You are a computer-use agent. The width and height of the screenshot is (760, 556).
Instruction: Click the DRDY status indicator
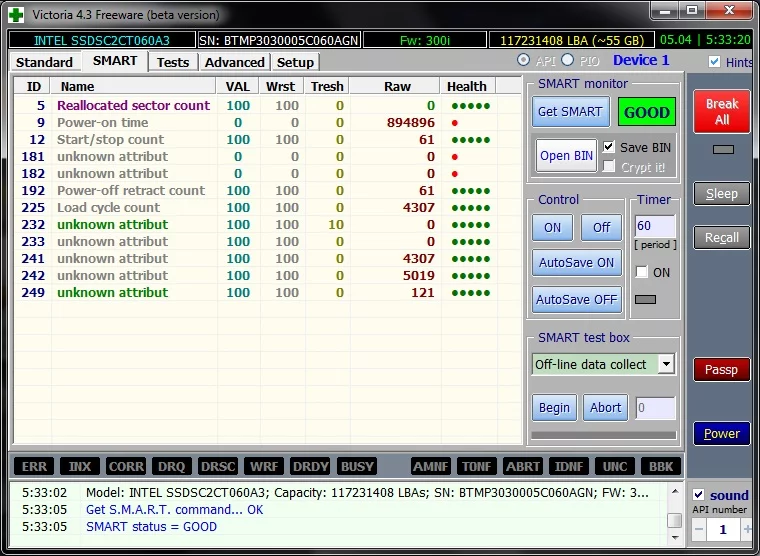click(x=311, y=466)
